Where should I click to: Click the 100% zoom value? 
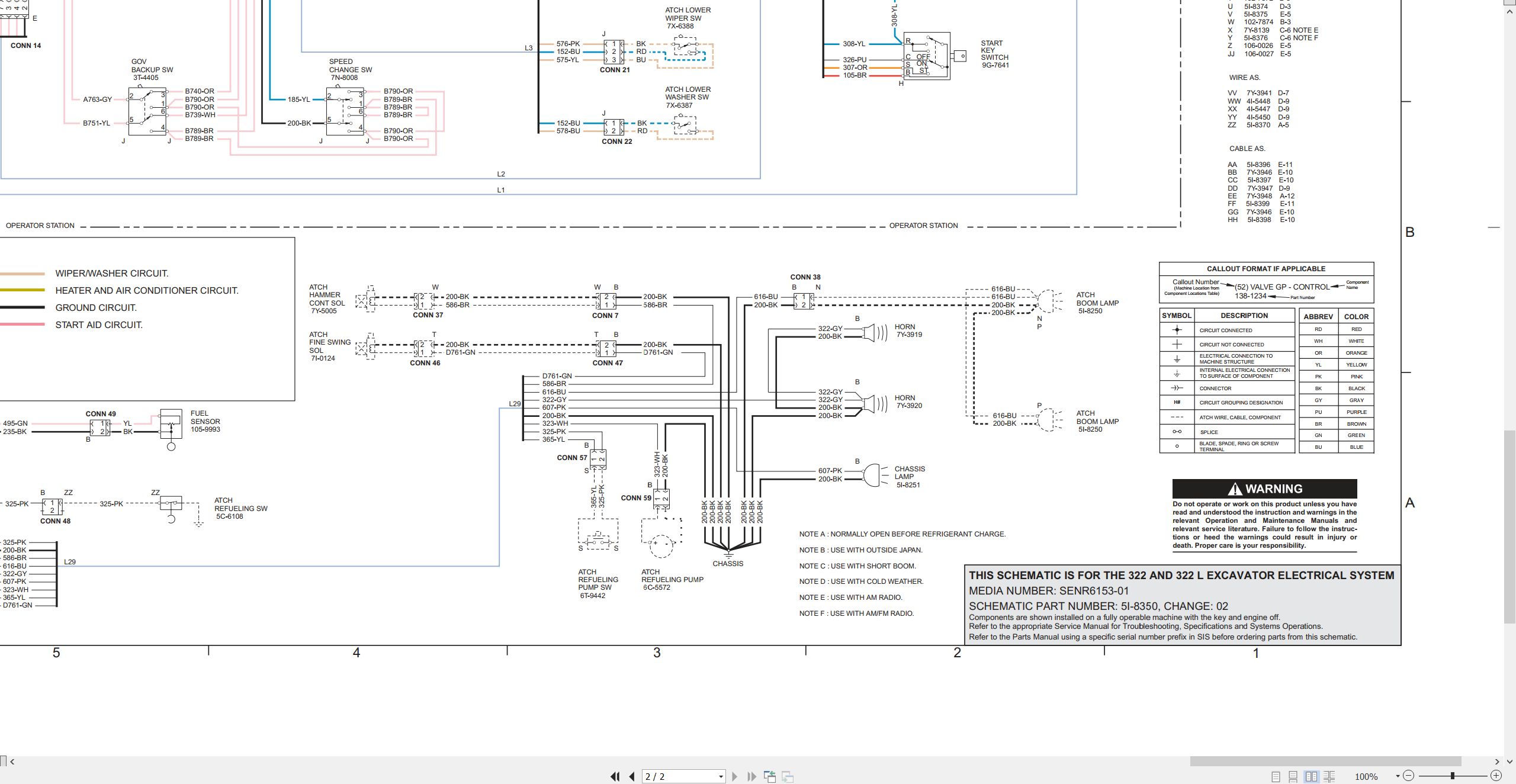[1366, 776]
